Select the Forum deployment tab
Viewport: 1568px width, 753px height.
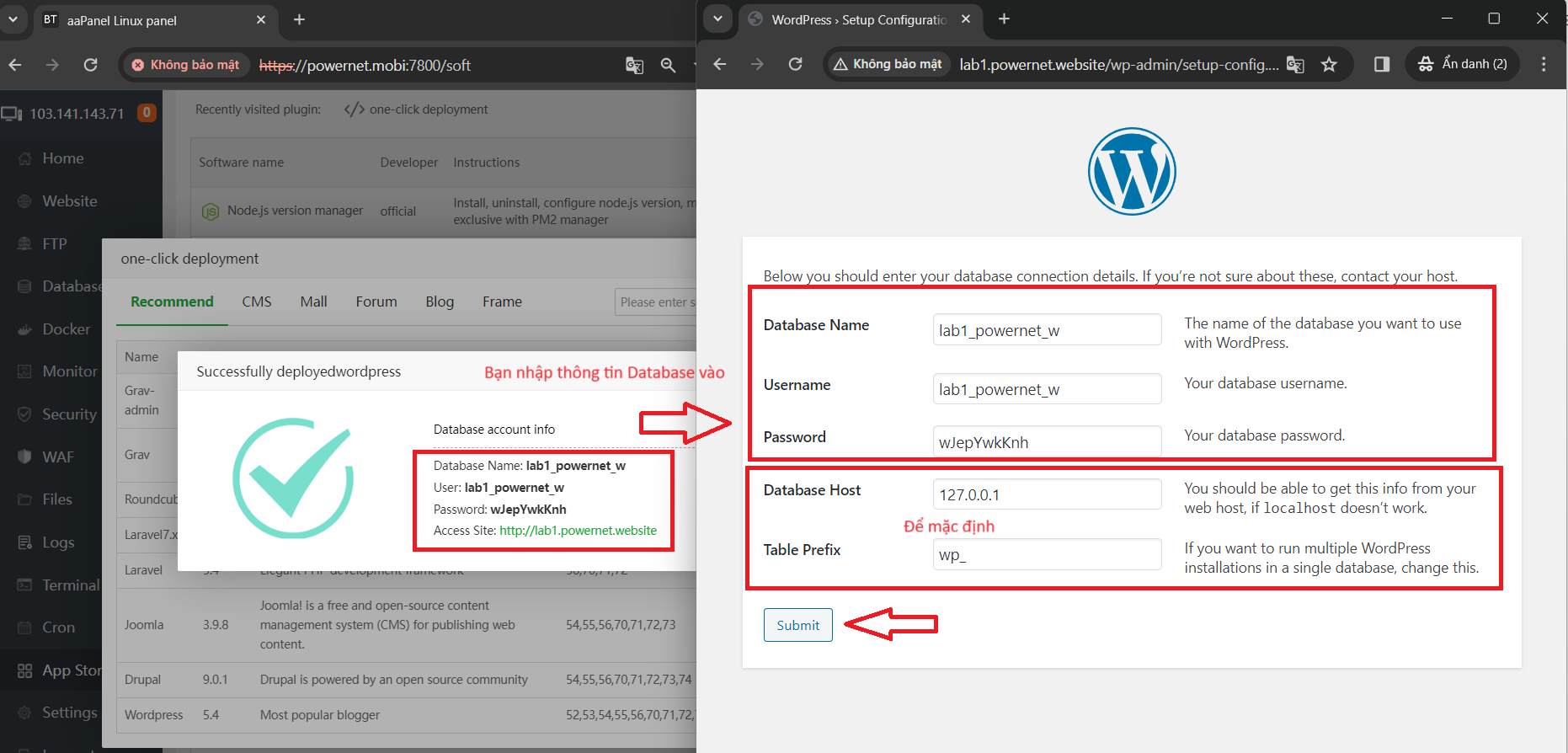376,302
